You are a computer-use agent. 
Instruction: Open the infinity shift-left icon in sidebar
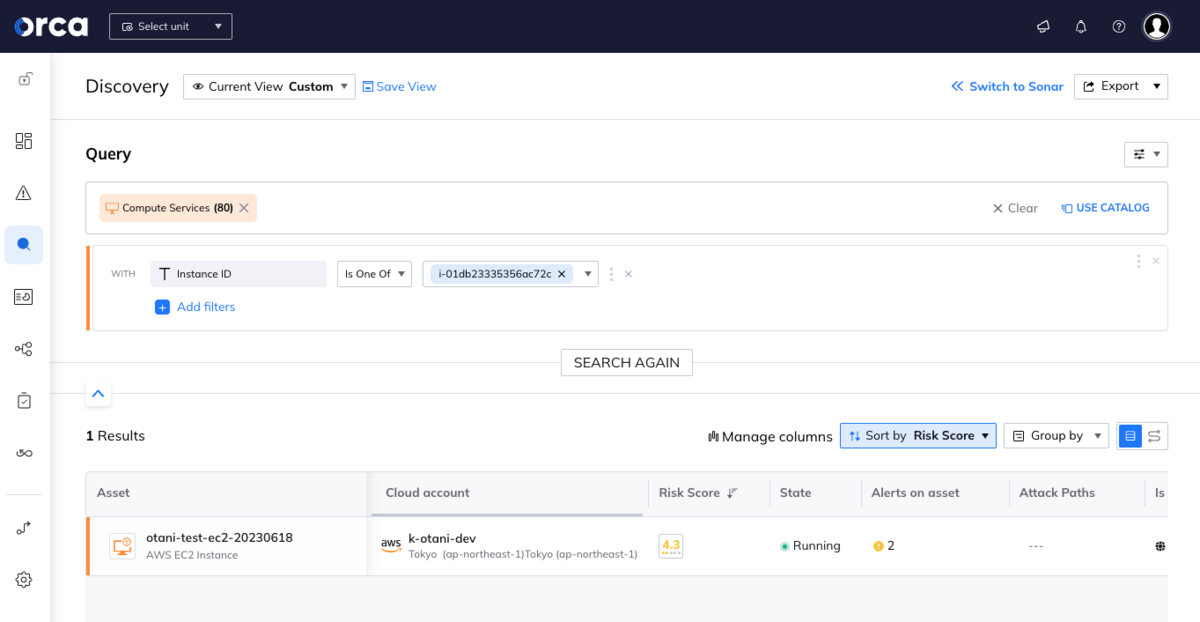(x=24, y=453)
